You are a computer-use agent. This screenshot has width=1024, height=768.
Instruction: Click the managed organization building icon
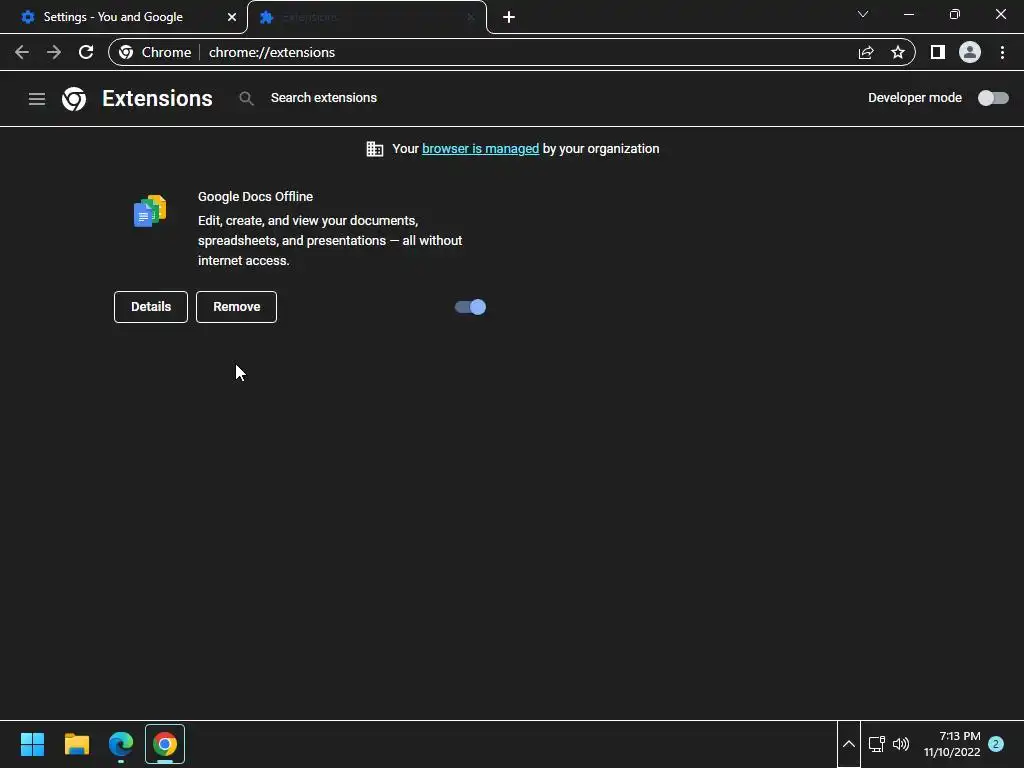tap(375, 149)
